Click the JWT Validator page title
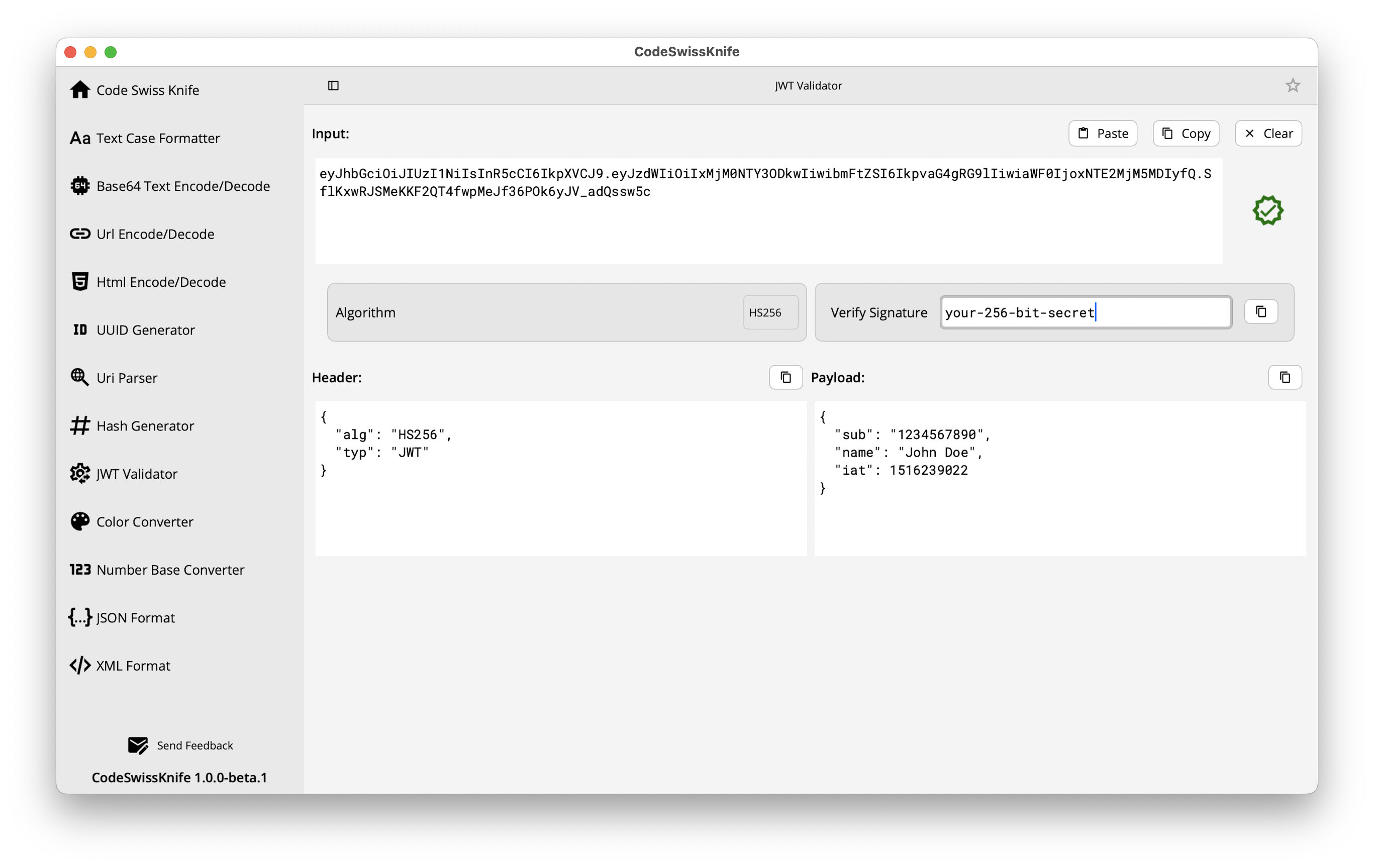The image size is (1374, 868). tap(808, 85)
